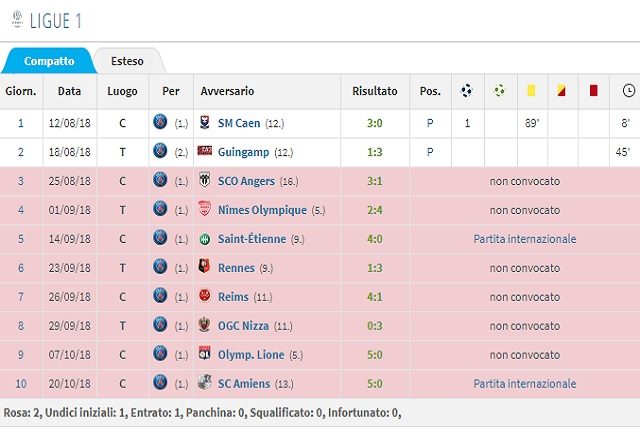Switch to the Esteso tab
Image resolution: width=640 pixels, height=427 pixels.
pos(127,61)
